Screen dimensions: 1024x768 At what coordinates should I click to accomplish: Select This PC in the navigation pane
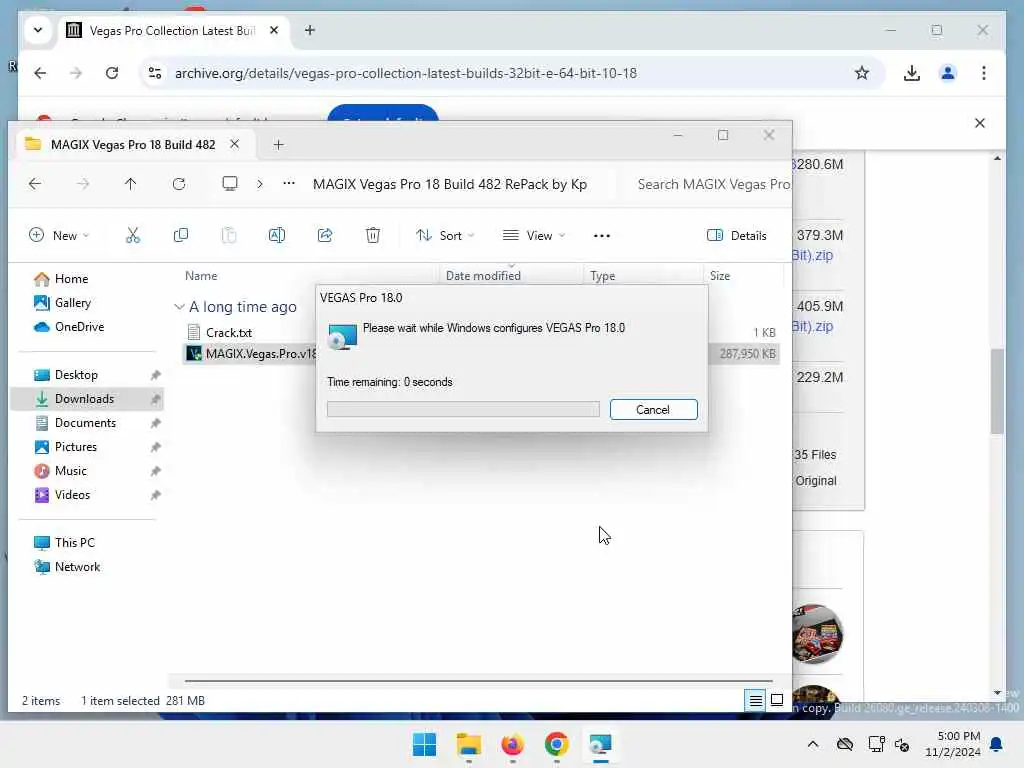(74, 543)
